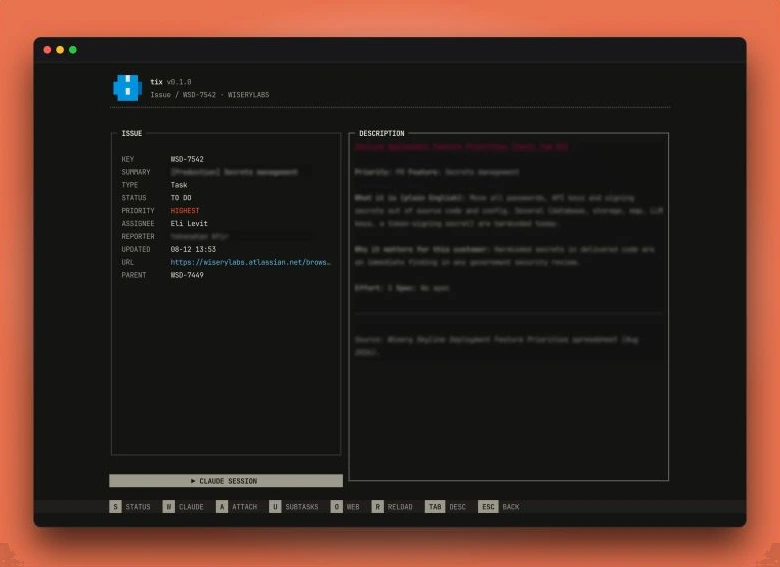The width and height of the screenshot is (780, 567).
Task: Click the A key badge for Attach
Action: point(222,507)
